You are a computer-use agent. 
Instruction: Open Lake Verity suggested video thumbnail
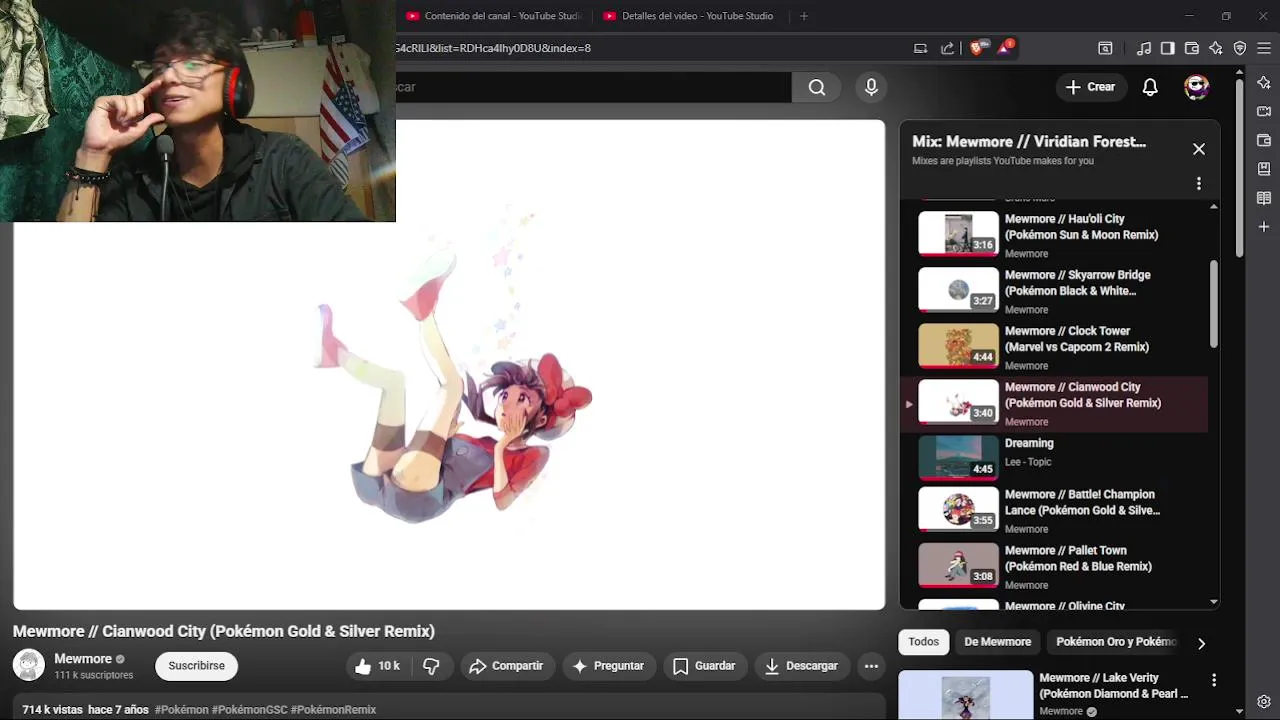click(x=965, y=695)
